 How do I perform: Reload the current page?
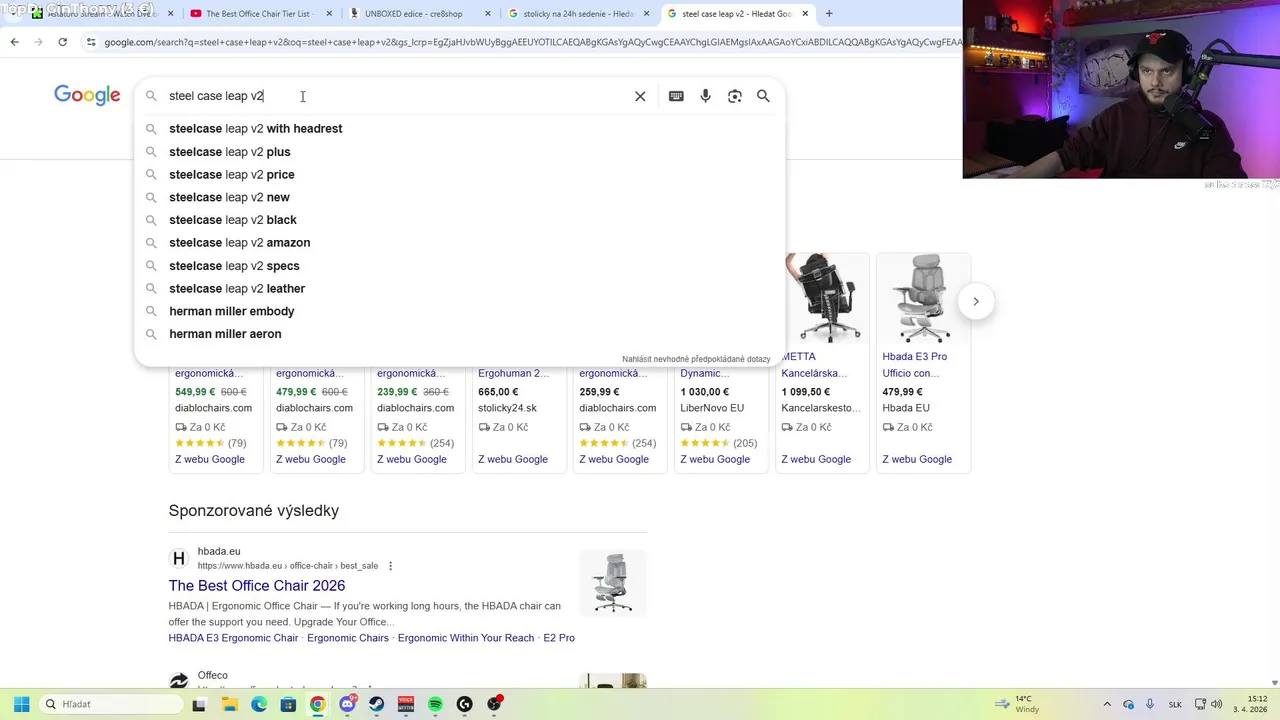[x=62, y=42]
